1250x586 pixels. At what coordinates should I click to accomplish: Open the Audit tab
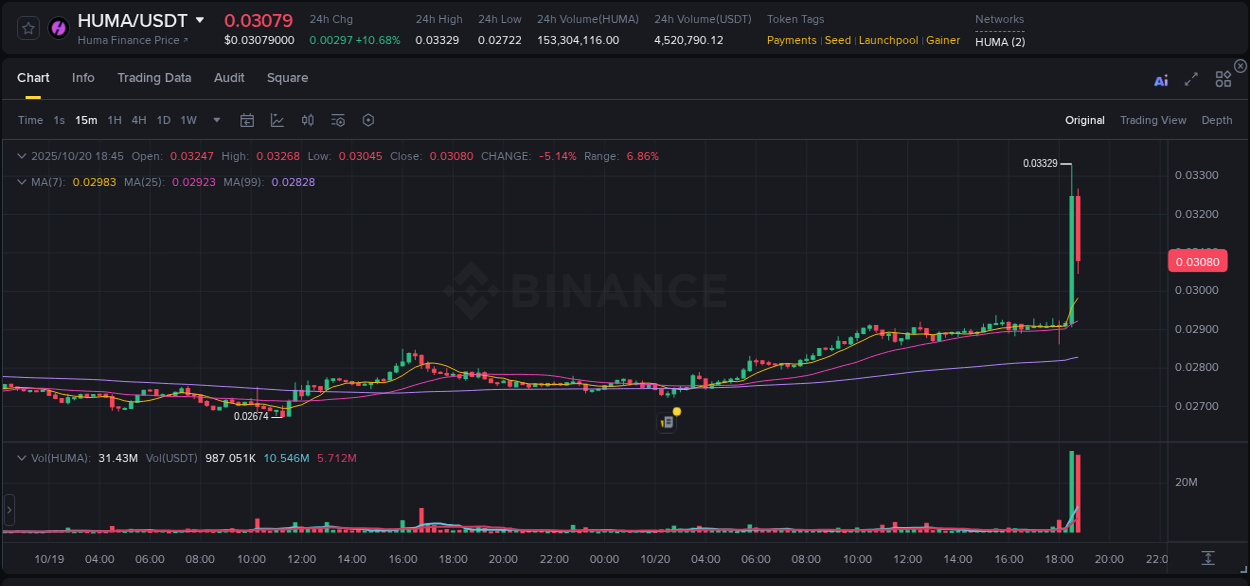click(x=229, y=77)
